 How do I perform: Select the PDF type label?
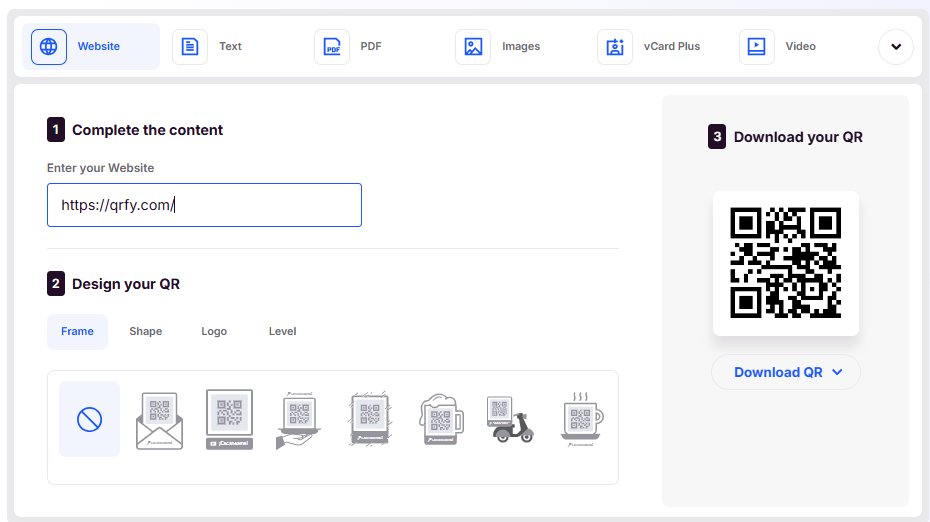tap(371, 46)
